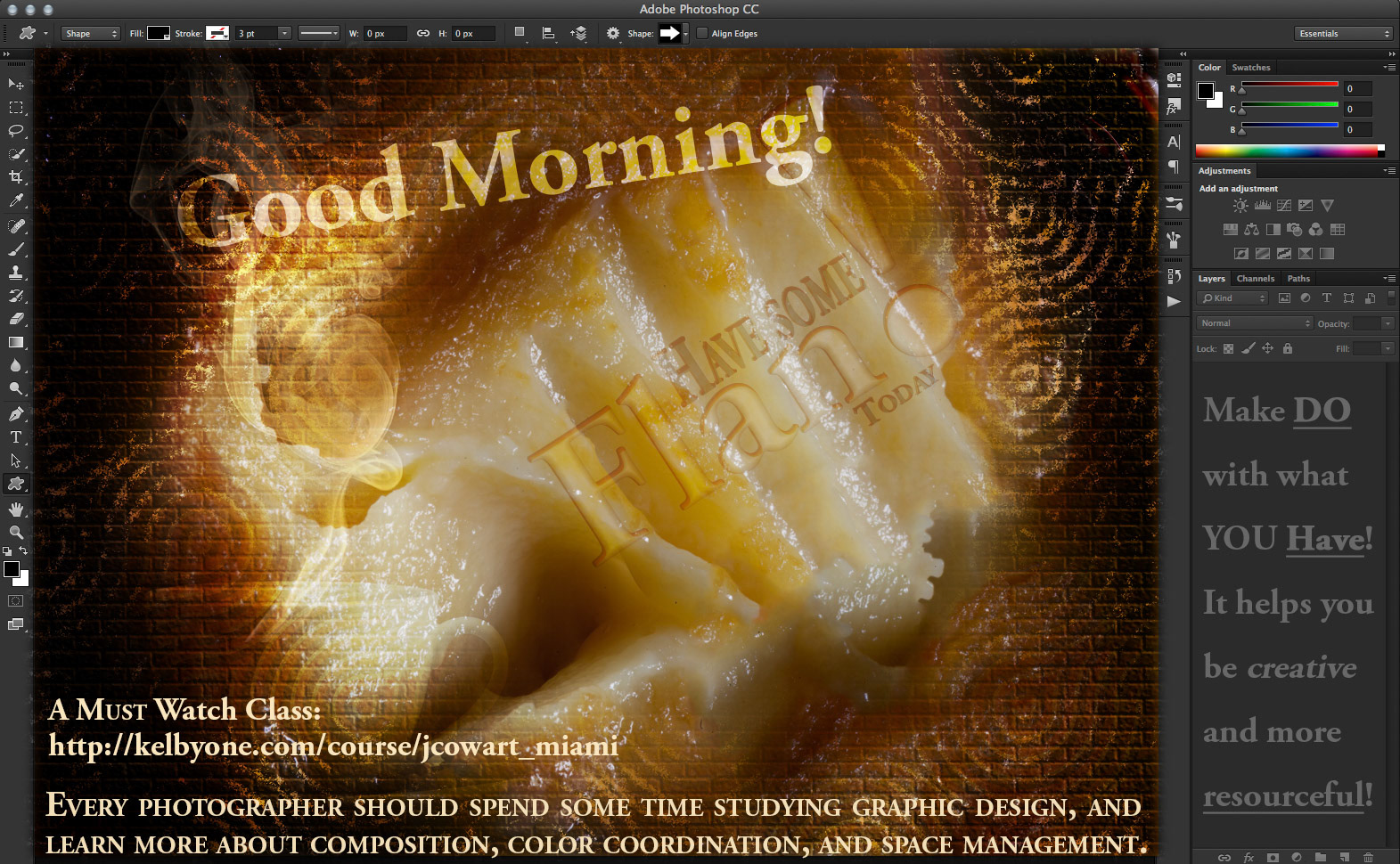Switch to the Channels tab
This screenshot has height=864, width=1400.
(1255, 279)
